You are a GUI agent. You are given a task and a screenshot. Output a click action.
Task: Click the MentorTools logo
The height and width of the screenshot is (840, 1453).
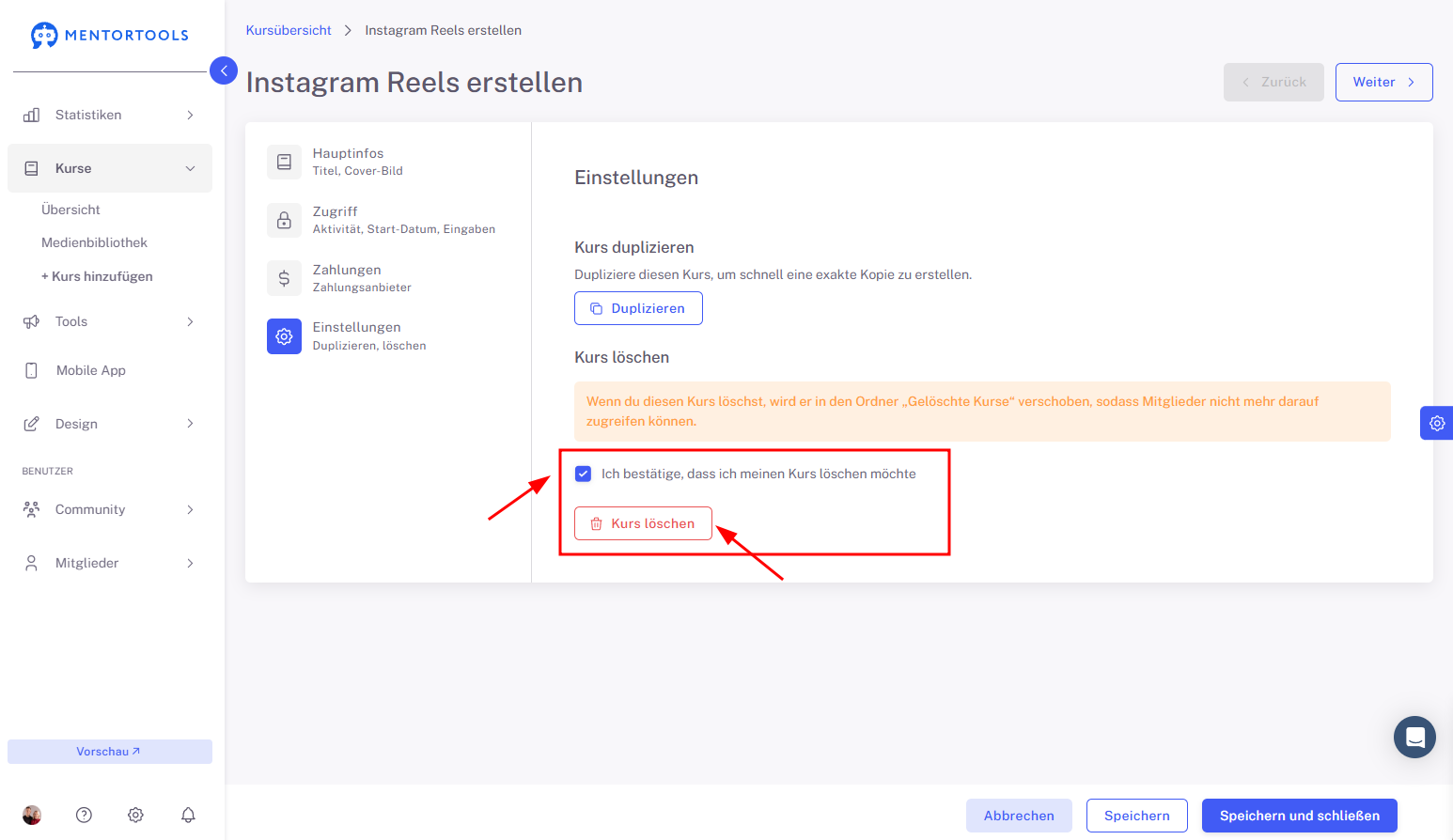(110, 35)
